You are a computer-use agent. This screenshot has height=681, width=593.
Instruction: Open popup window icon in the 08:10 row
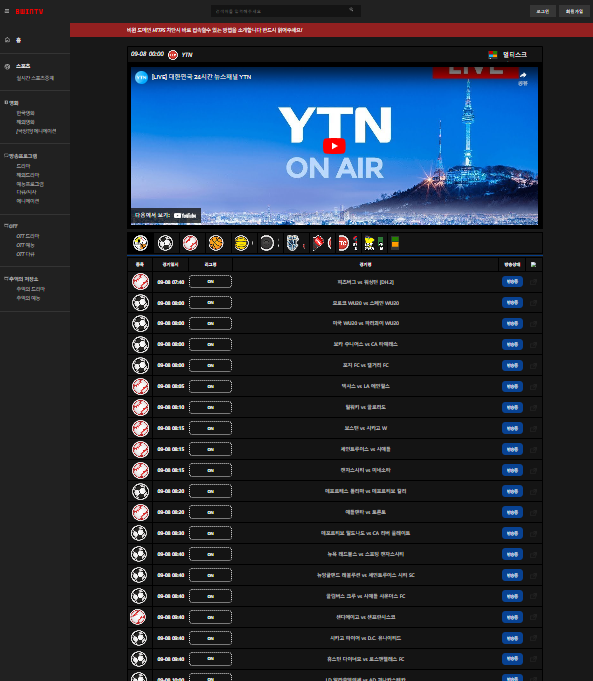(533, 407)
